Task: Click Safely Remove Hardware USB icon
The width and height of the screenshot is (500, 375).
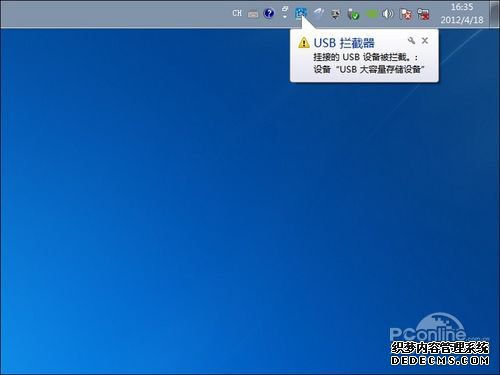Action: coord(353,14)
